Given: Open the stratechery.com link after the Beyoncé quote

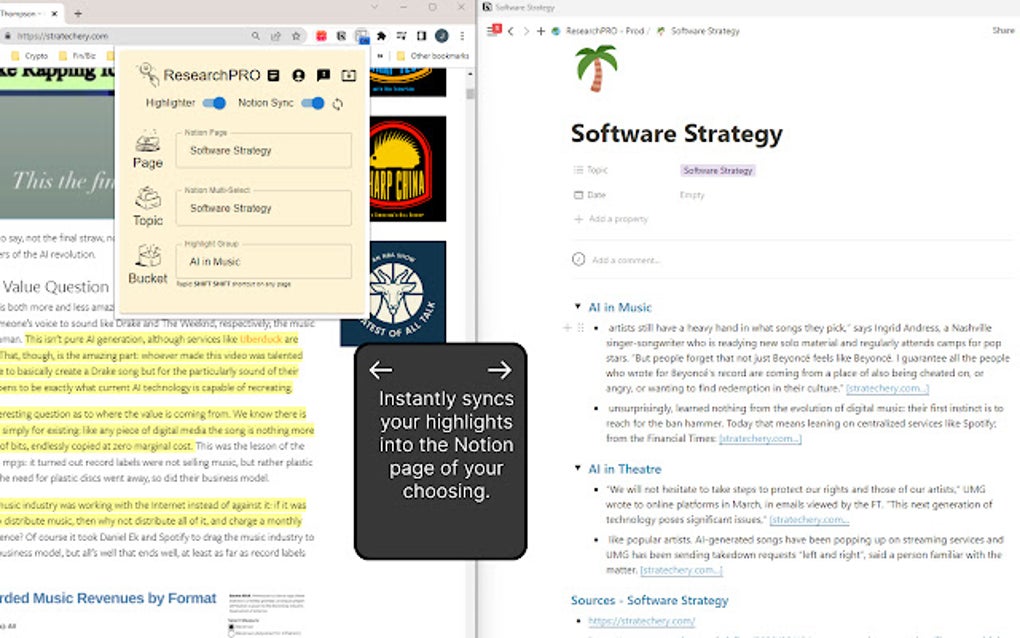Looking at the screenshot, I should [x=887, y=388].
